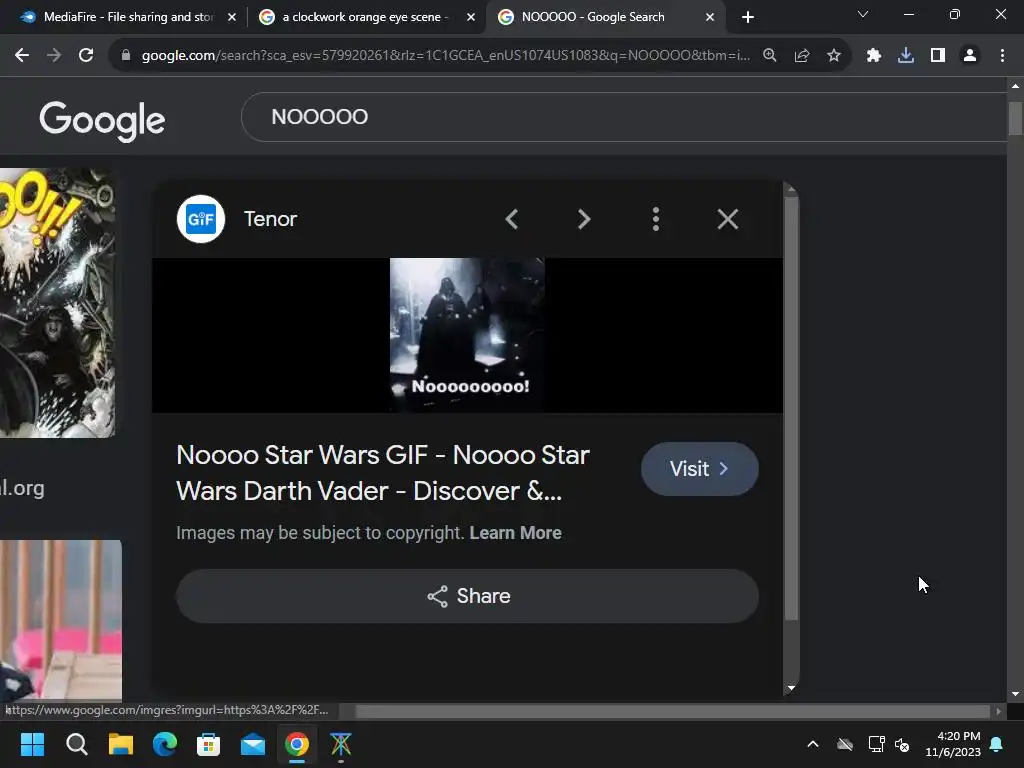The height and width of the screenshot is (768, 1024).
Task: Open the comic NOOO image result
Action: [57, 303]
